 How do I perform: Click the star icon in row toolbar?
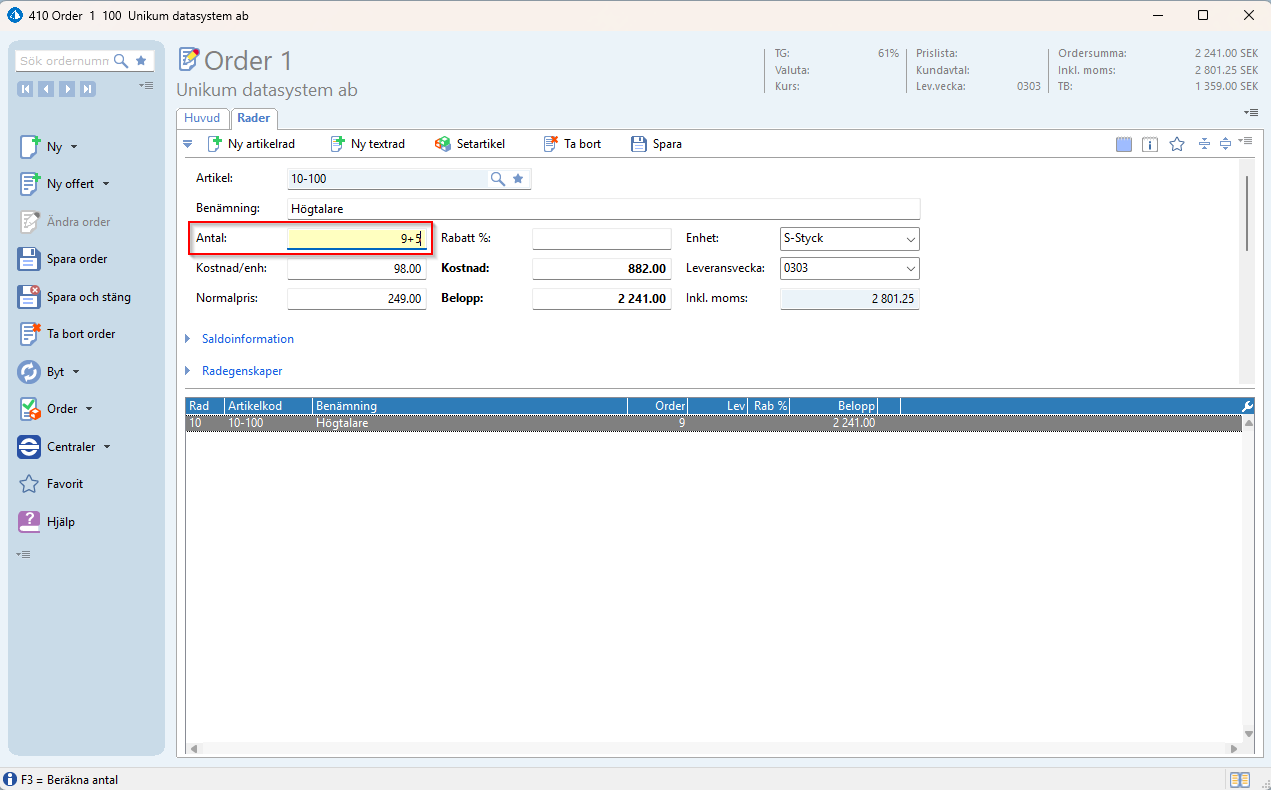coord(1177,144)
